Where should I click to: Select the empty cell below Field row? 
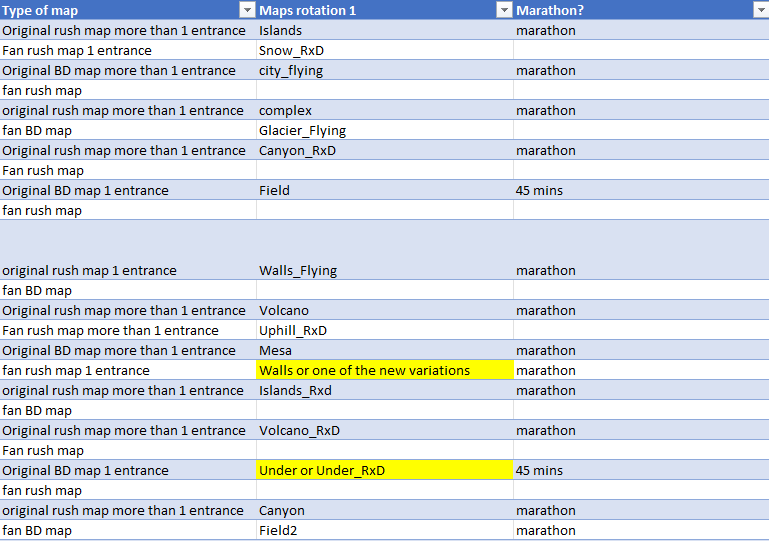pos(384,210)
